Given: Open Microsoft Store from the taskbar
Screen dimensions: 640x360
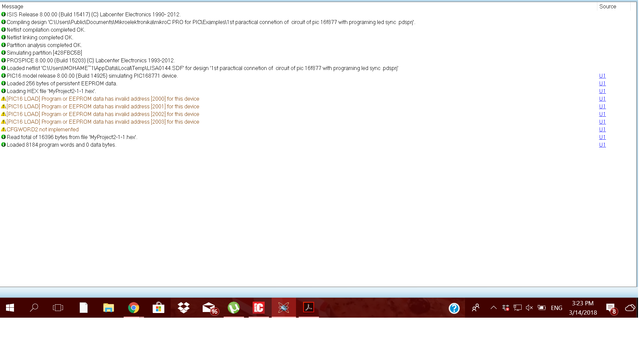Looking at the screenshot, I should (158, 308).
